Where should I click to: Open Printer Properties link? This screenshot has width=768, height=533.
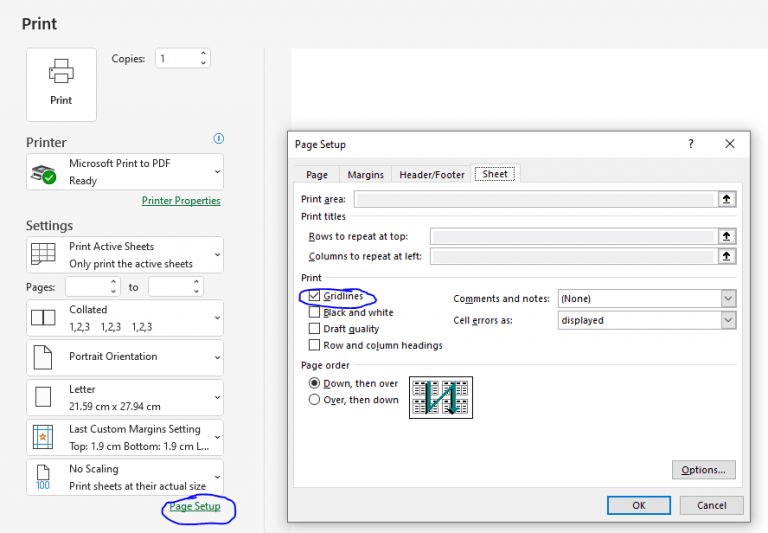click(181, 200)
